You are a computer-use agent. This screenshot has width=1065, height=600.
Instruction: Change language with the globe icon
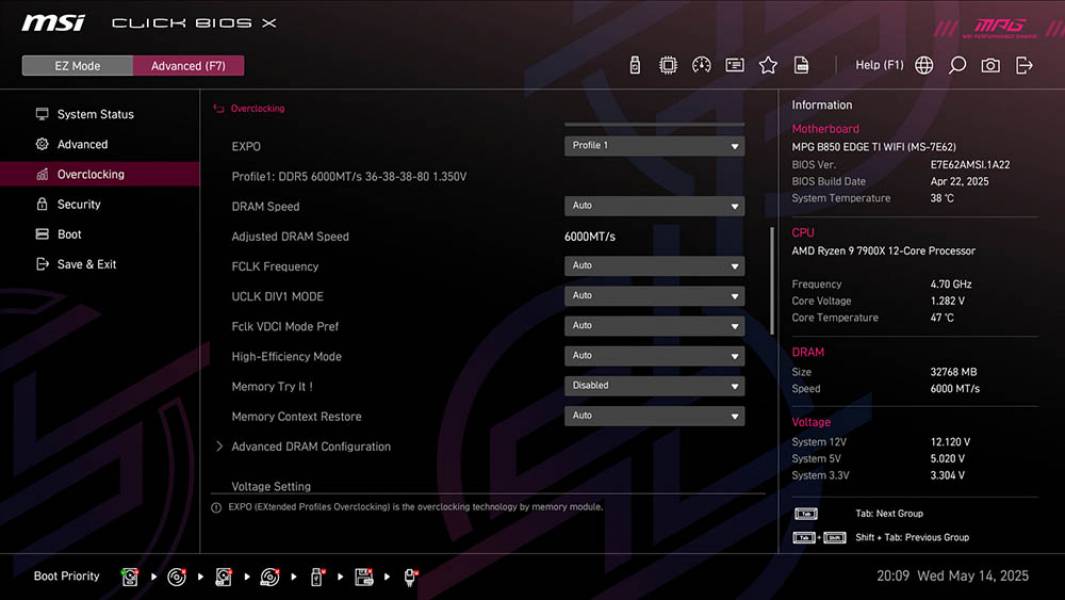click(x=924, y=65)
